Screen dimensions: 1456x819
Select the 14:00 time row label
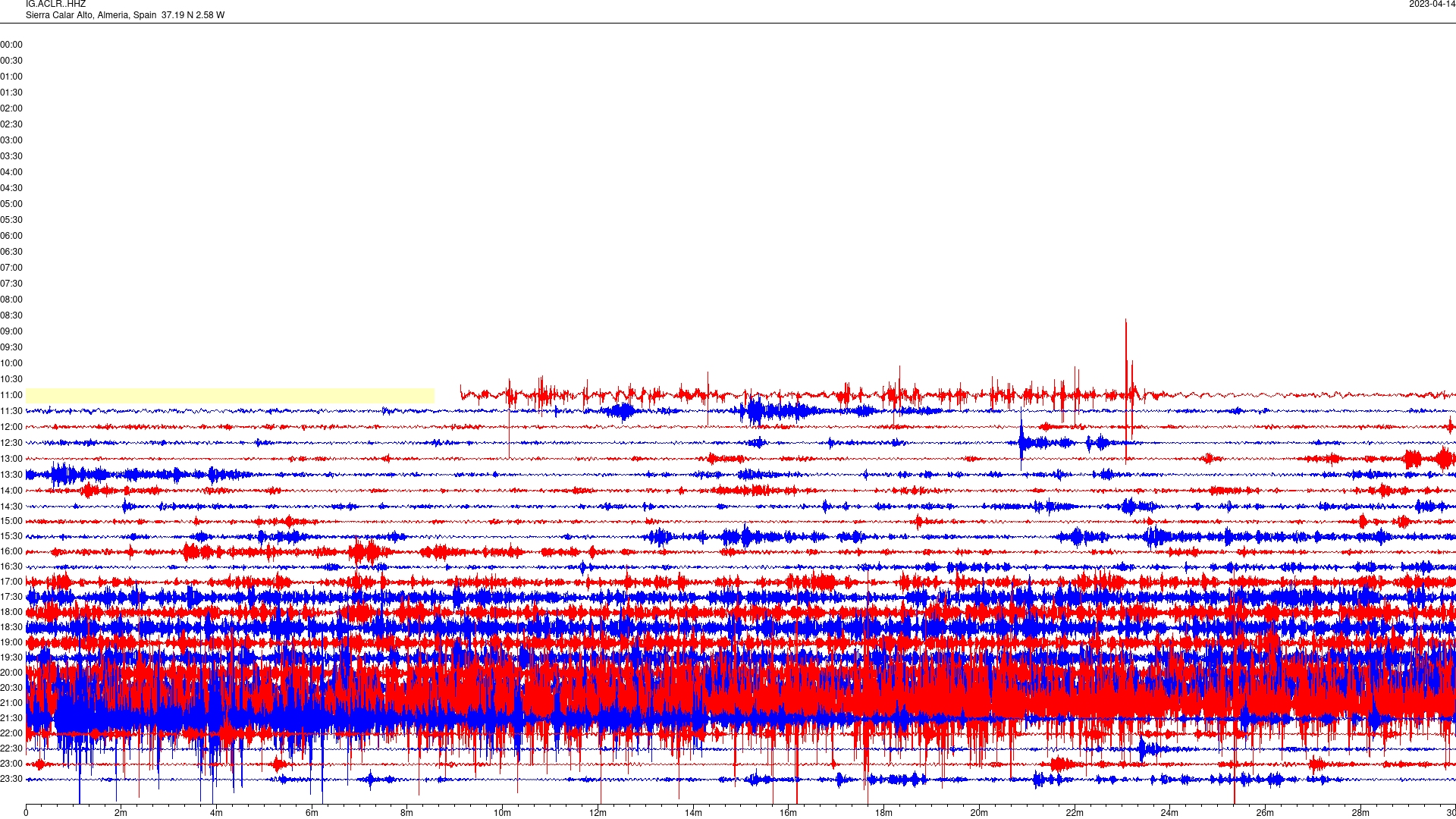coord(11,491)
